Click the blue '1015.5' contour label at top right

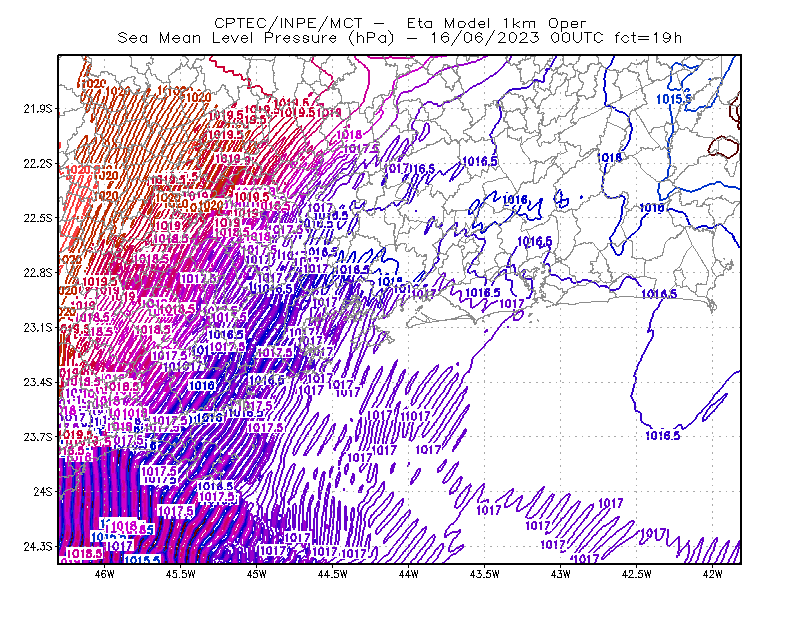pyautogui.click(x=673, y=99)
